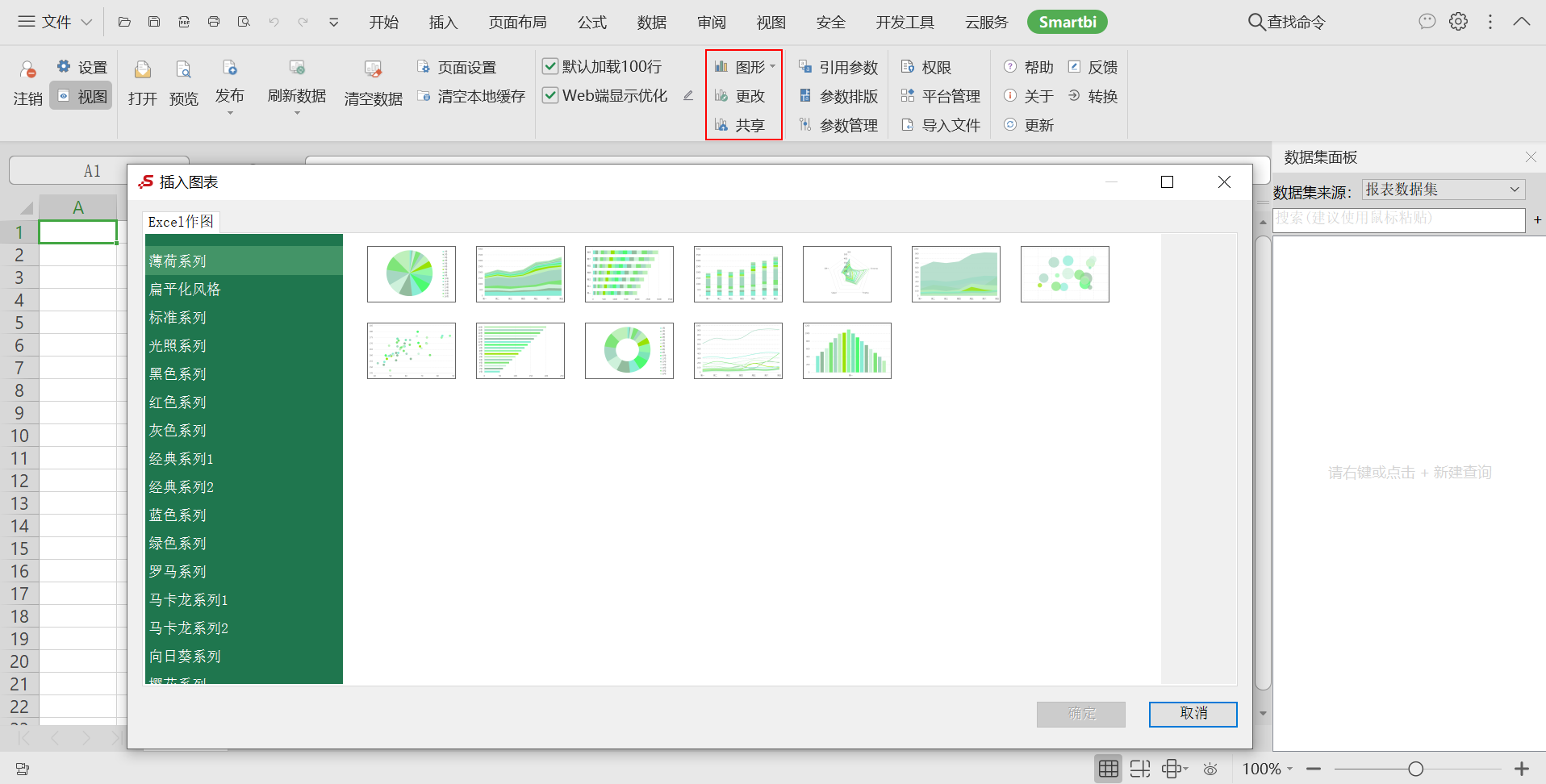Switch to the 开始 ribbon tab
Image resolution: width=1546 pixels, height=784 pixels.
point(384,23)
